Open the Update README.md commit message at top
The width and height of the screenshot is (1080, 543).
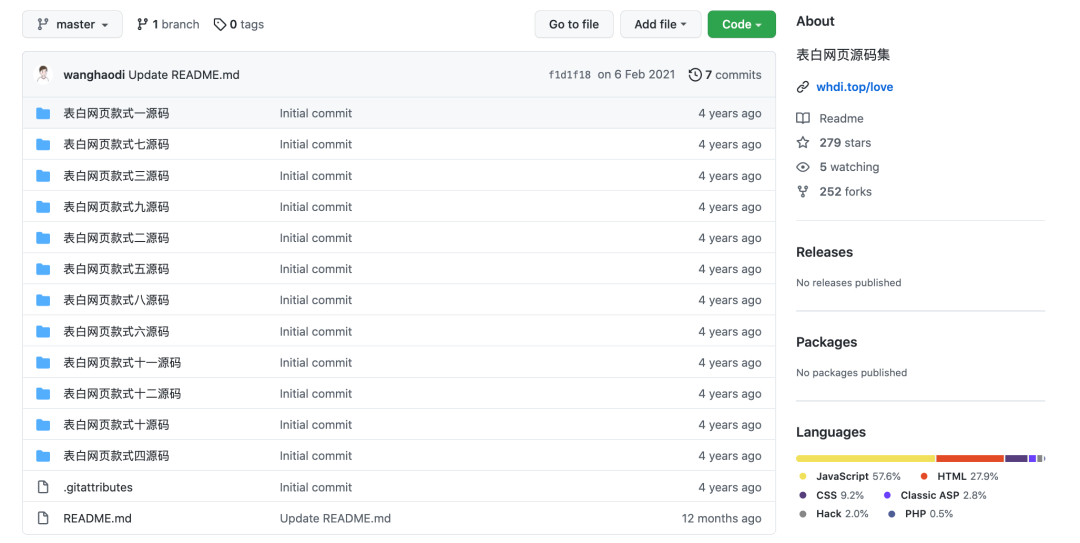coord(184,74)
